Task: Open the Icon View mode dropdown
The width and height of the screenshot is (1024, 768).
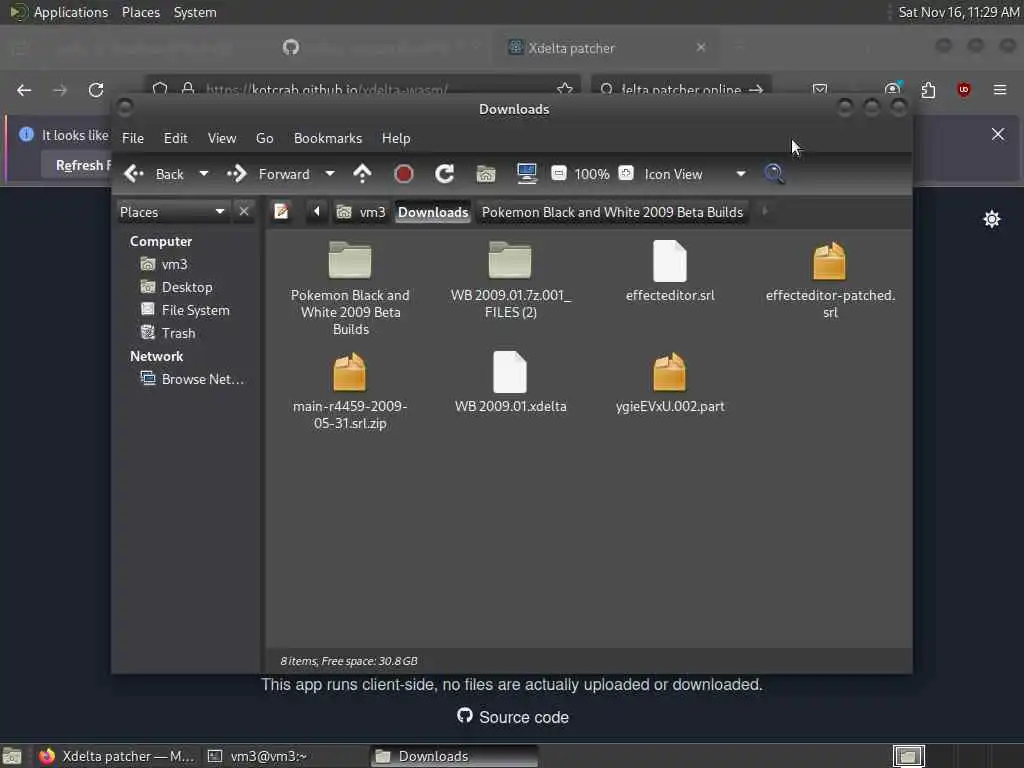Action: point(695,174)
